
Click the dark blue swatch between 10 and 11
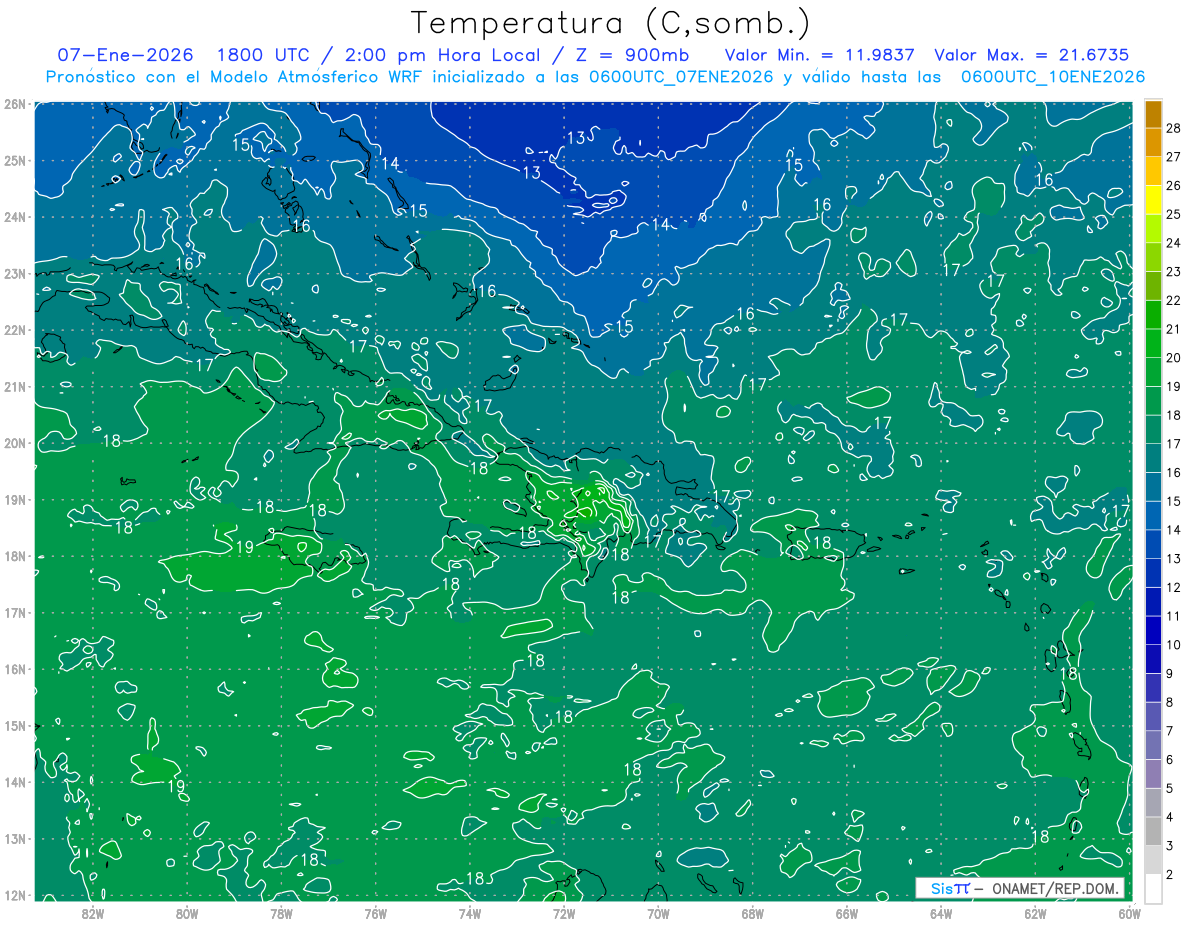point(1153,631)
